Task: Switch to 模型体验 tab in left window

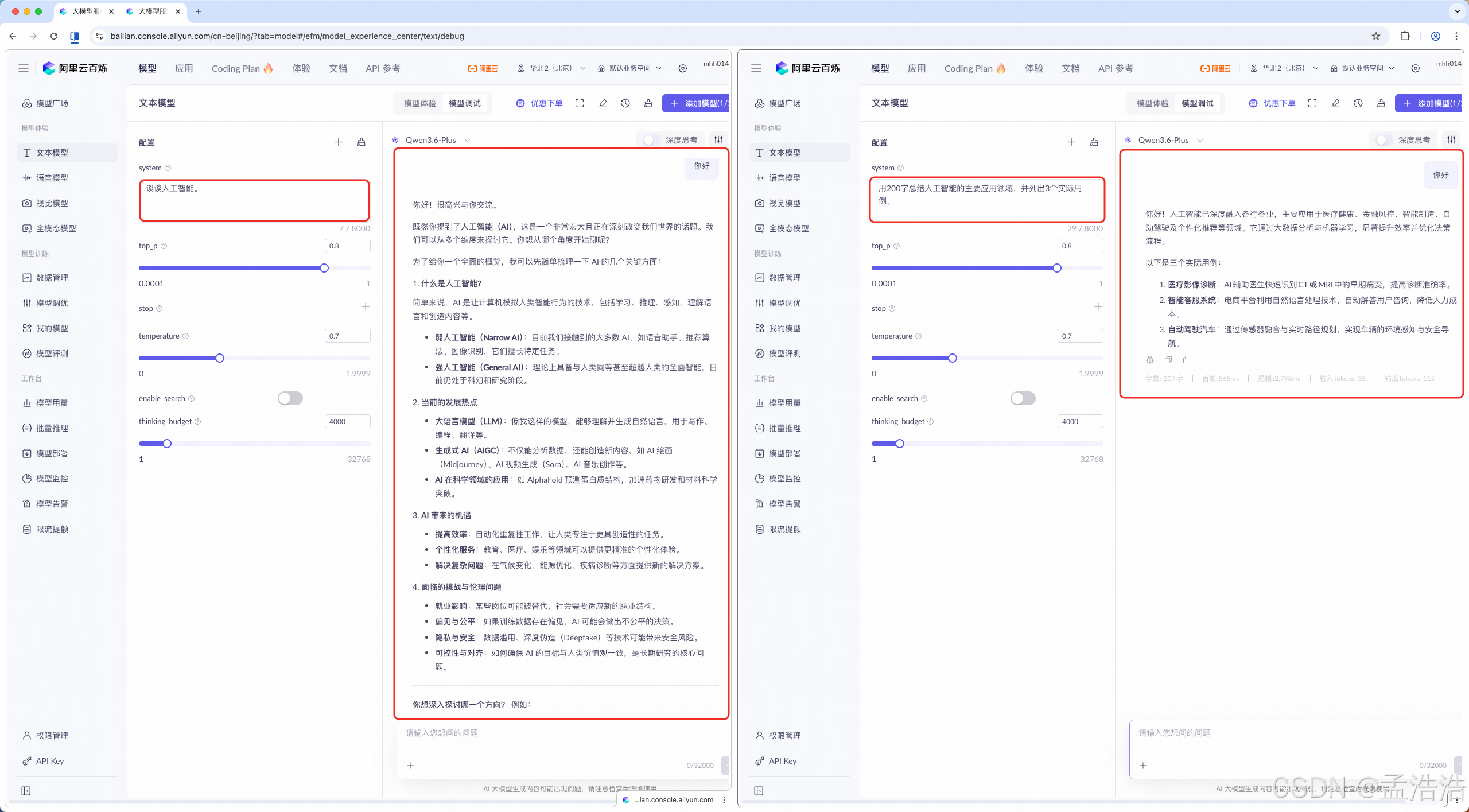Action: pos(420,103)
